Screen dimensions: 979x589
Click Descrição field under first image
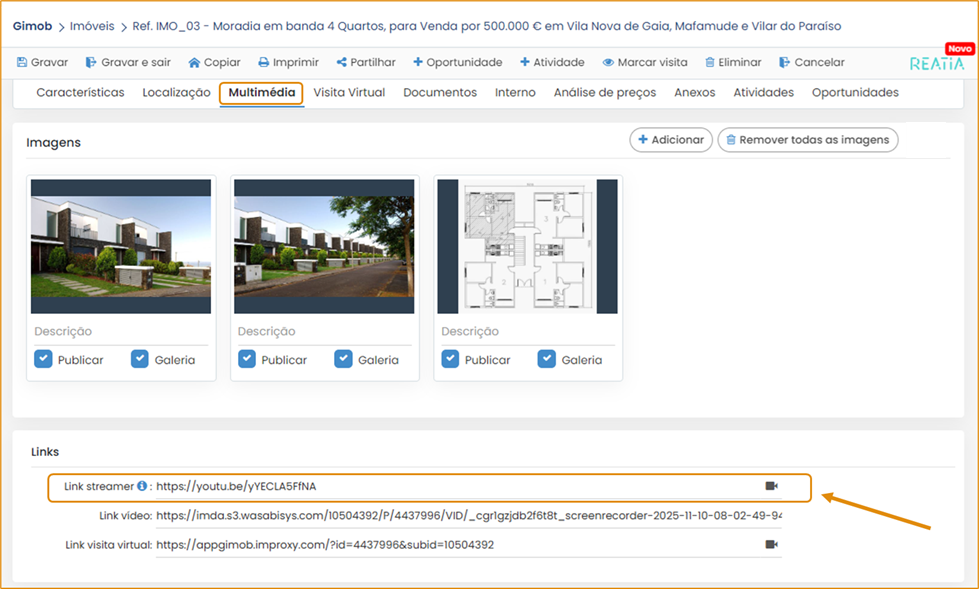tap(120, 331)
